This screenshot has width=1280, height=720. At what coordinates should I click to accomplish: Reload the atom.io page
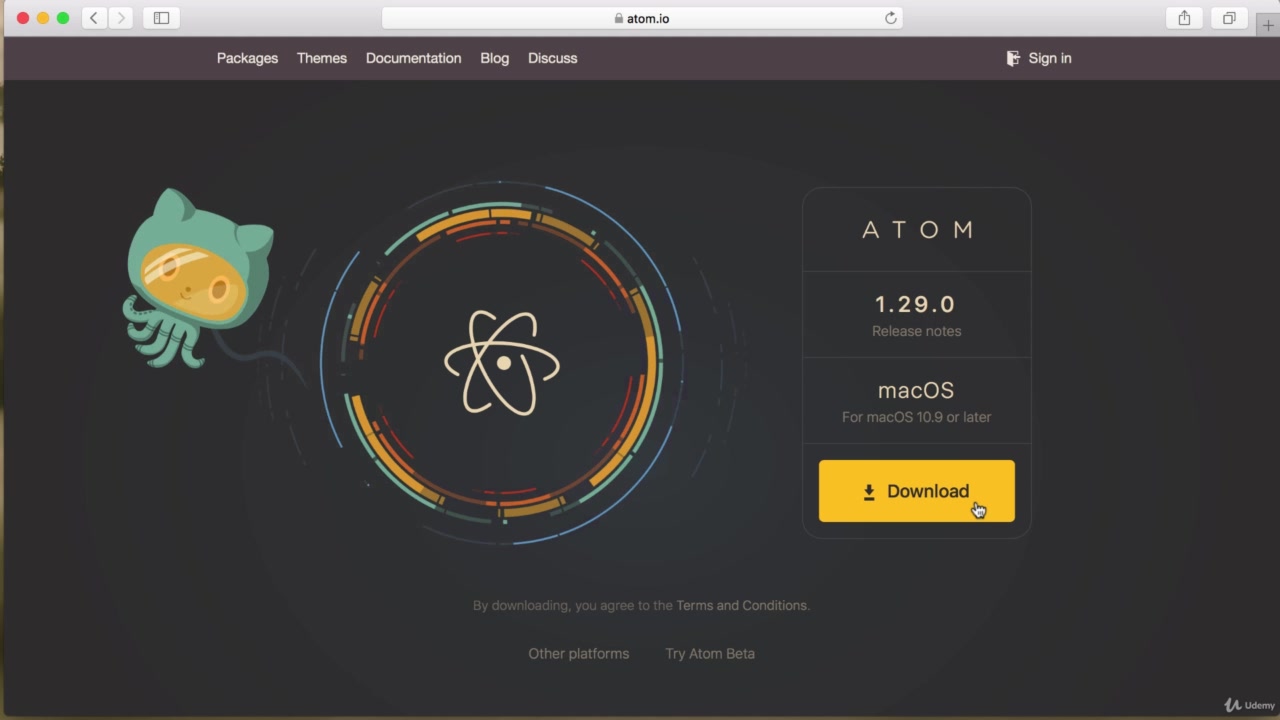coord(890,18)
